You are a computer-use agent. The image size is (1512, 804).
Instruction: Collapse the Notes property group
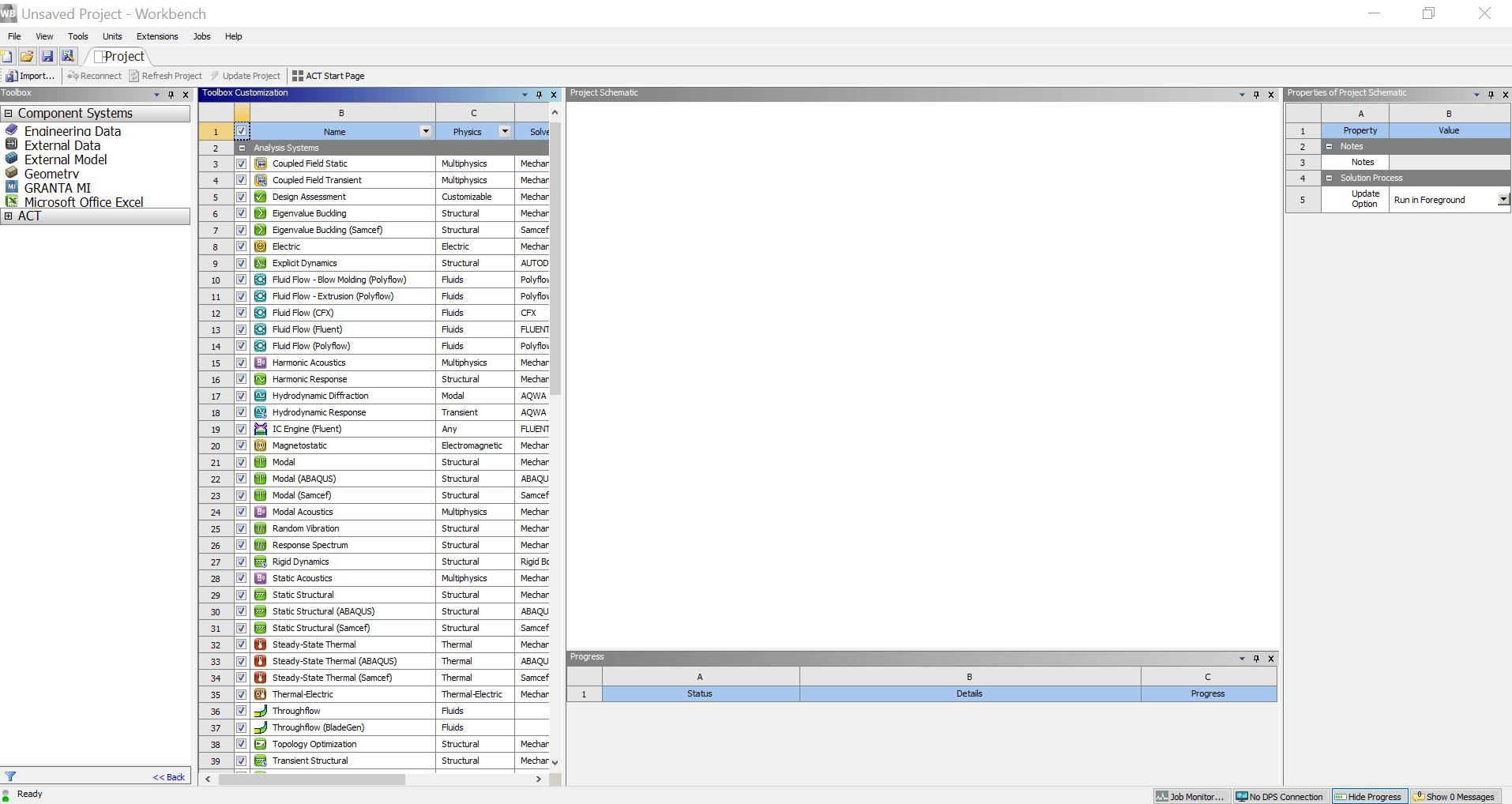1329,146
